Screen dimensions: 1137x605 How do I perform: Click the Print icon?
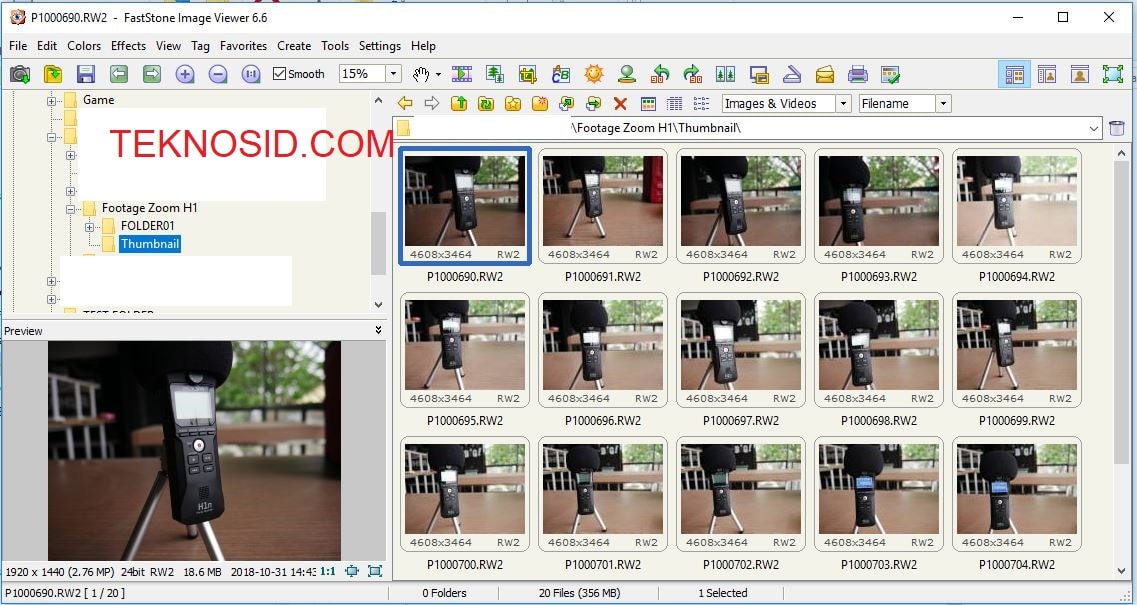(x=858, y=74)
